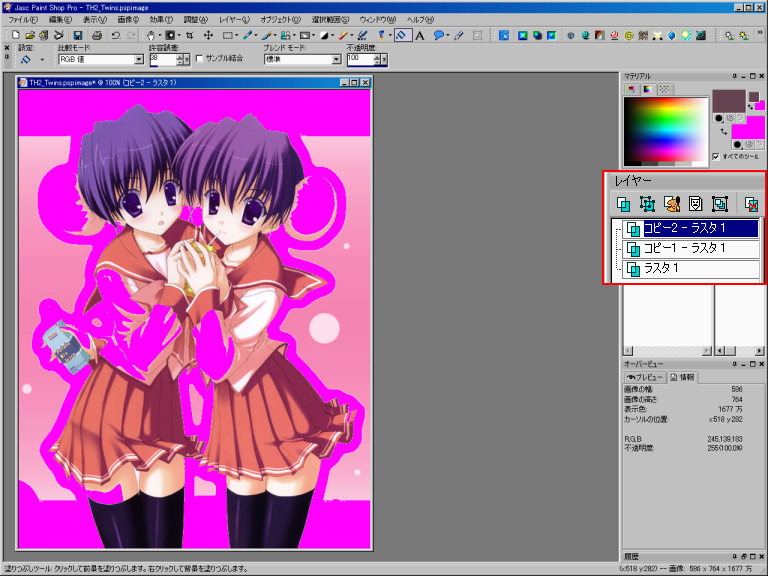Select the Text tool
Screen dimensions: 768x576
(x=420, y=35)
